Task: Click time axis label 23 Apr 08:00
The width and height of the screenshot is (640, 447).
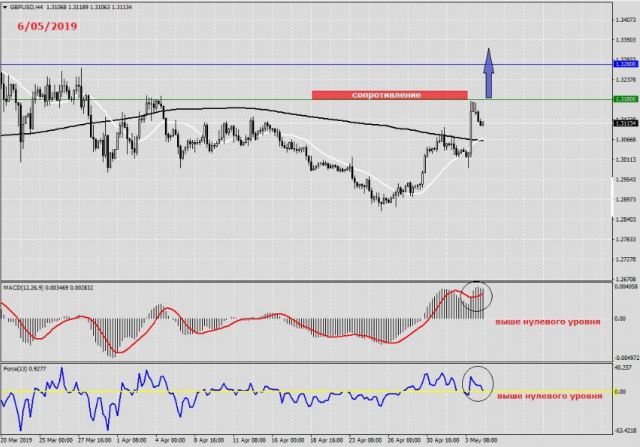Action: [365, 440]
